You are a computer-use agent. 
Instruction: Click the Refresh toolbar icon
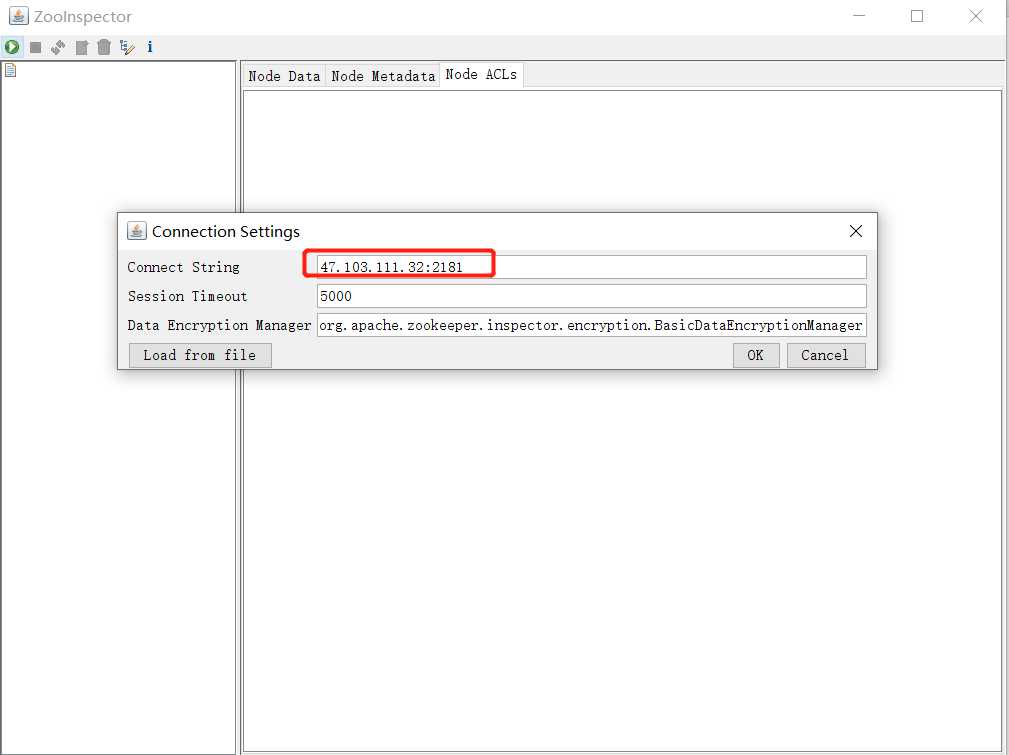58,47
